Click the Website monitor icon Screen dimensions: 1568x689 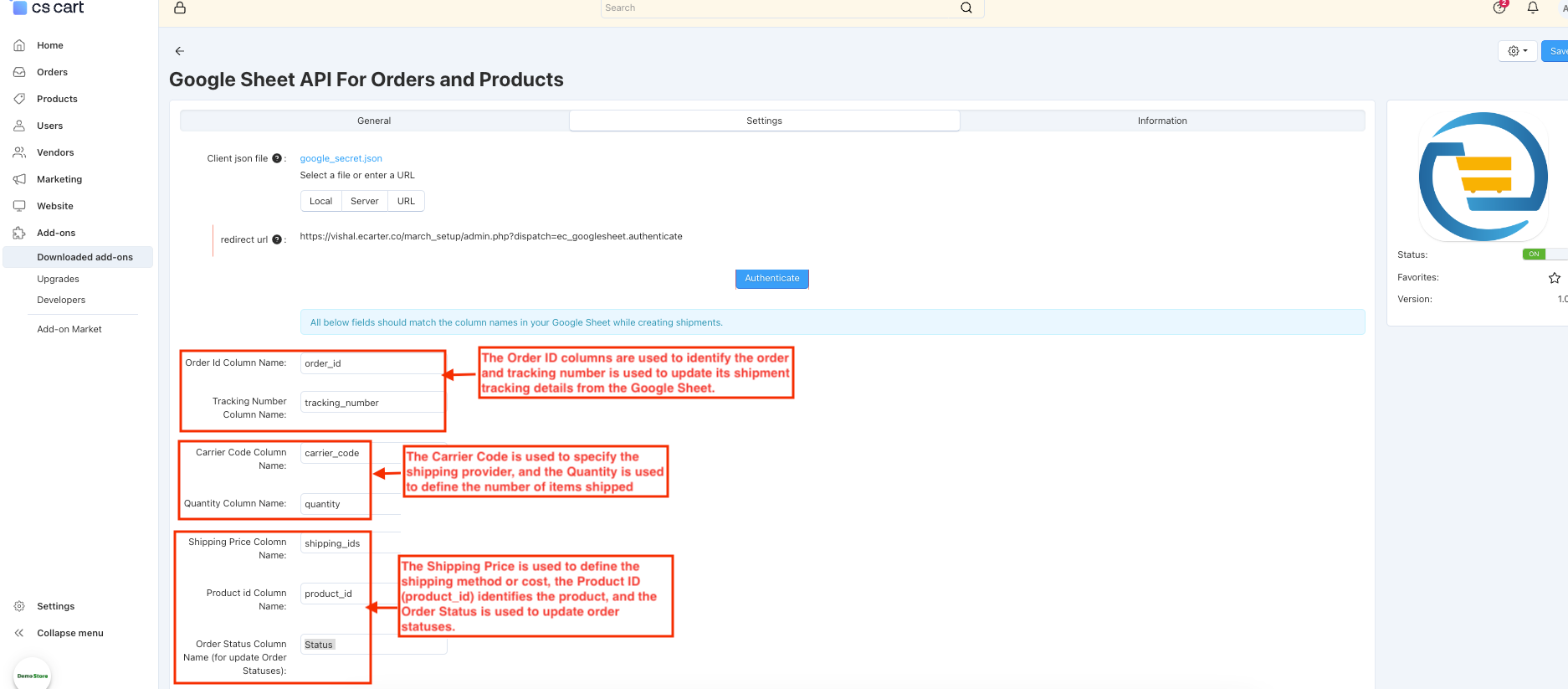pyautogui.click(x=19, y=206)
